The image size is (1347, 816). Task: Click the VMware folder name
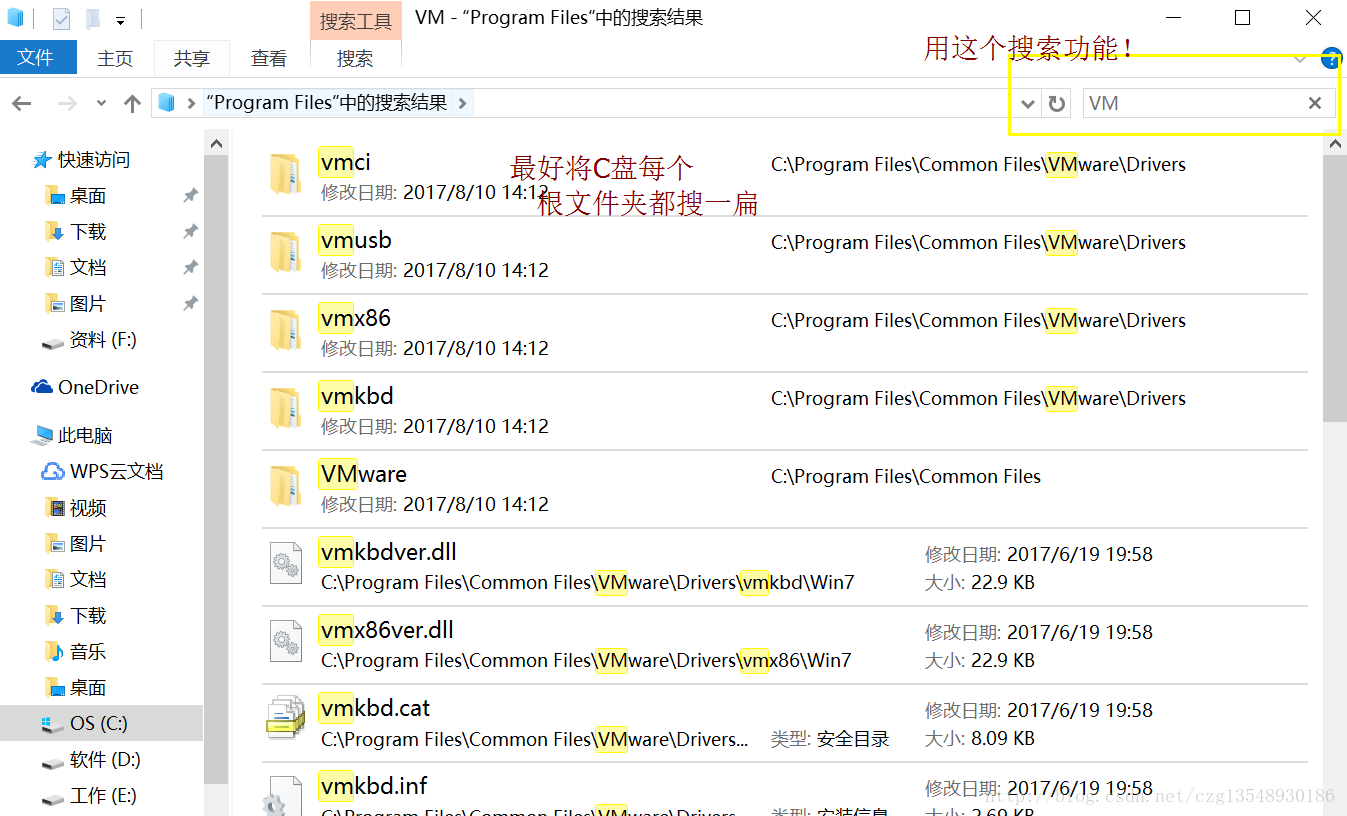(x=363, y=474)
